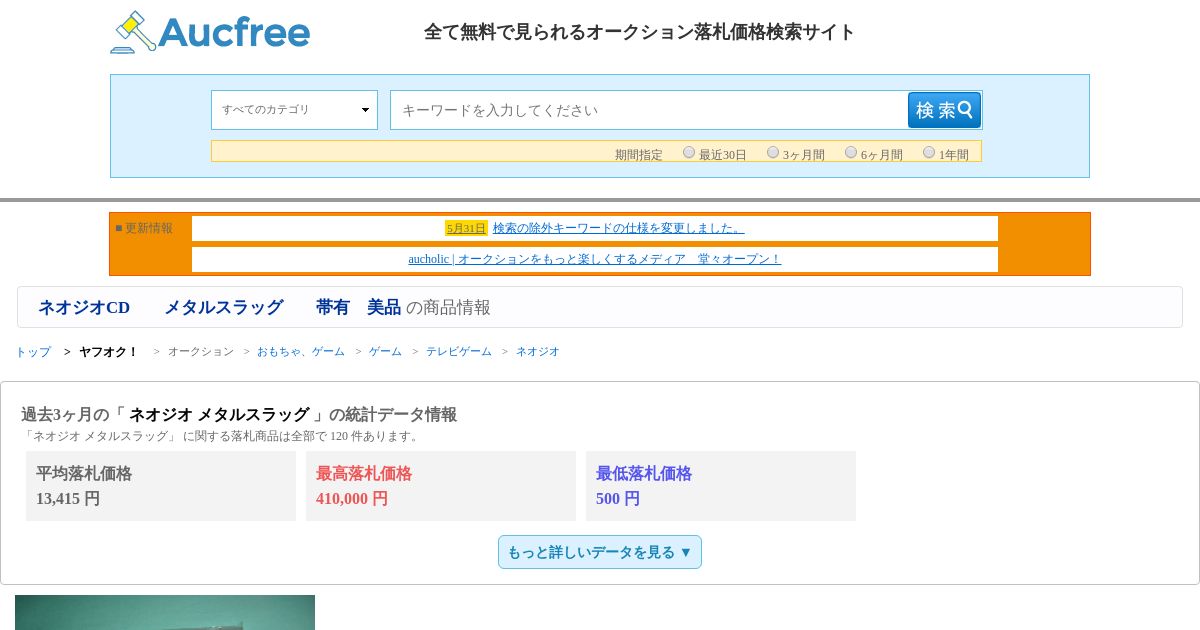Select the 最近30日 period radio button
The height and width of the screenshot is (630, 1200).
(x=689, y=153)
